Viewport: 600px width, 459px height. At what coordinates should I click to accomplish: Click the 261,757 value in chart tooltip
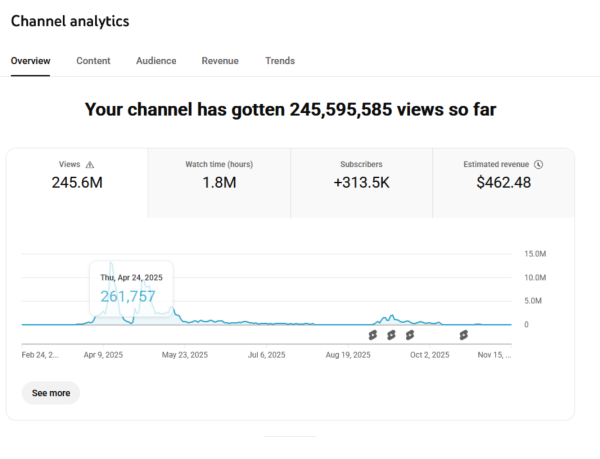coord(128,296)
